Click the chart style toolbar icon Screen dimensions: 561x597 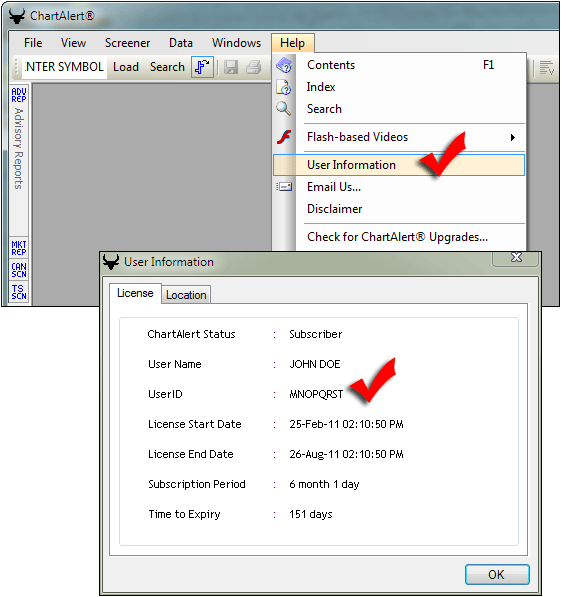coord(202,67)
